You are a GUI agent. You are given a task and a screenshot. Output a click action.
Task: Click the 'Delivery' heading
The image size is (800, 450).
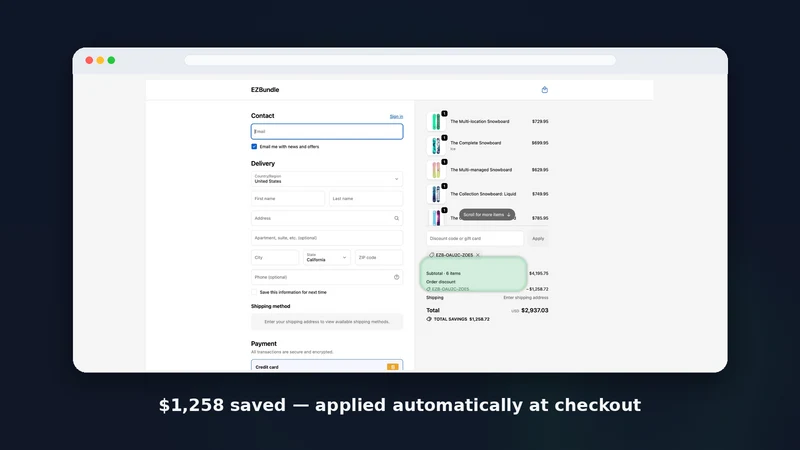[x=263, y=164]
